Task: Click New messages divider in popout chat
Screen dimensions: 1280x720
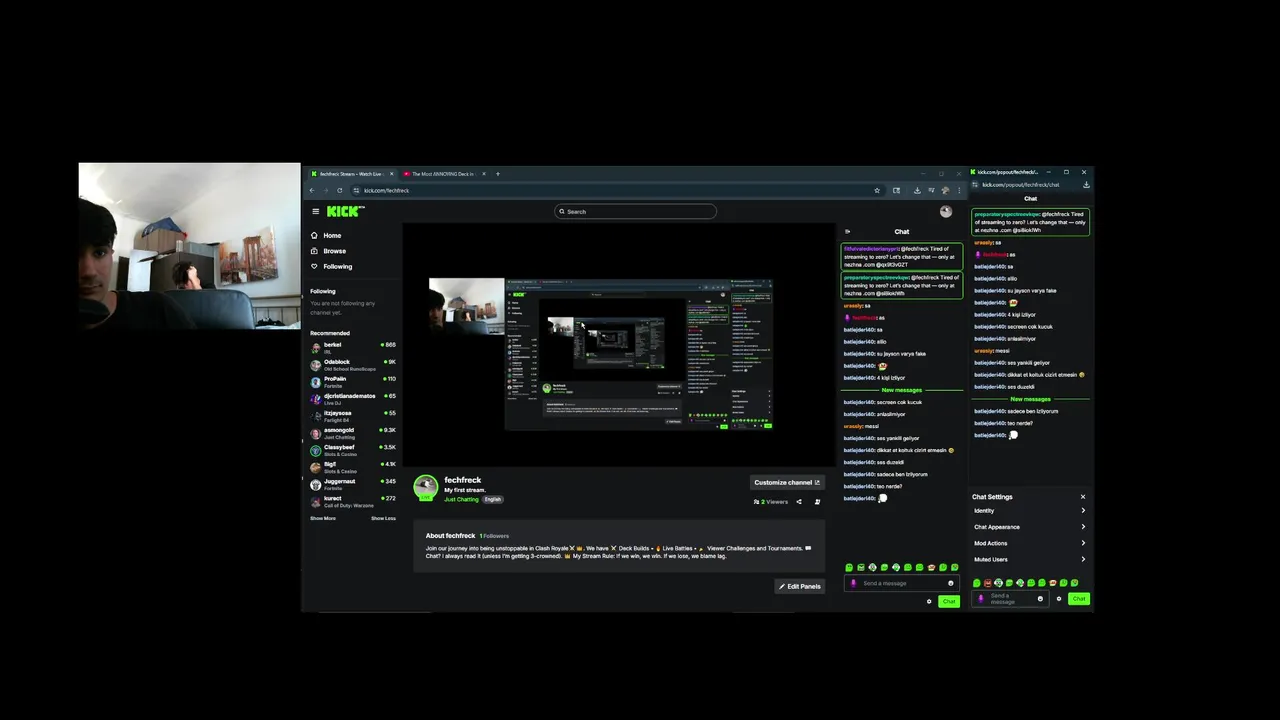Action: [x=1030, y=399]
